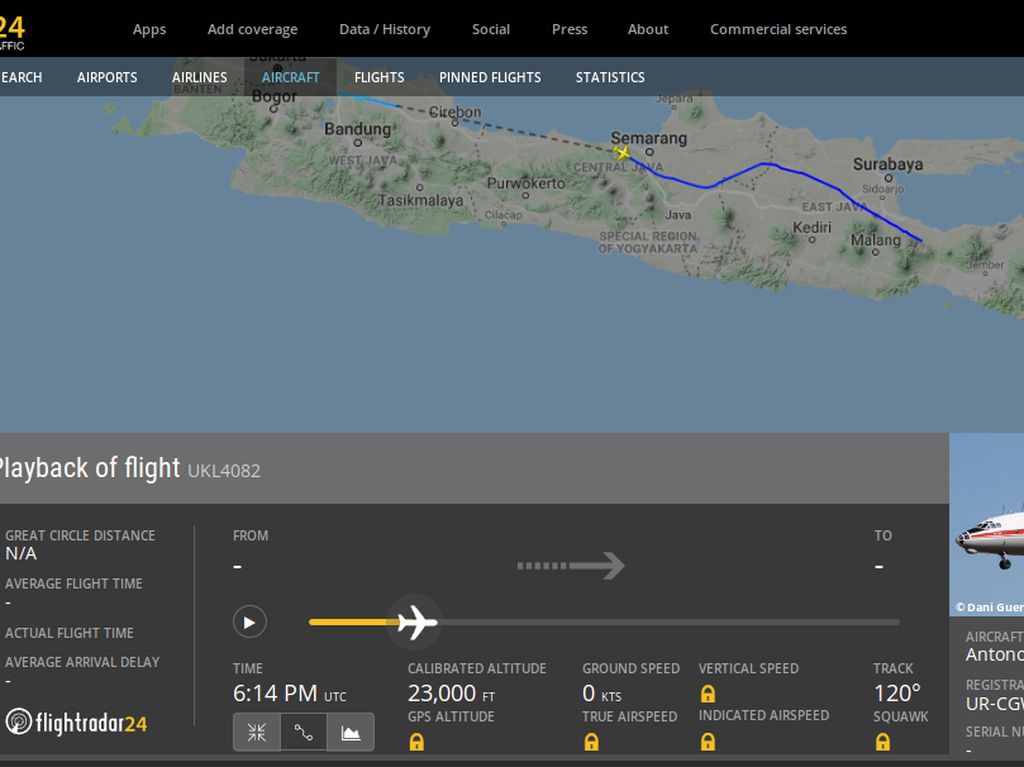
Task: Toggle the fit-to-view collapse arrows icon
Action: coord(257,732)
